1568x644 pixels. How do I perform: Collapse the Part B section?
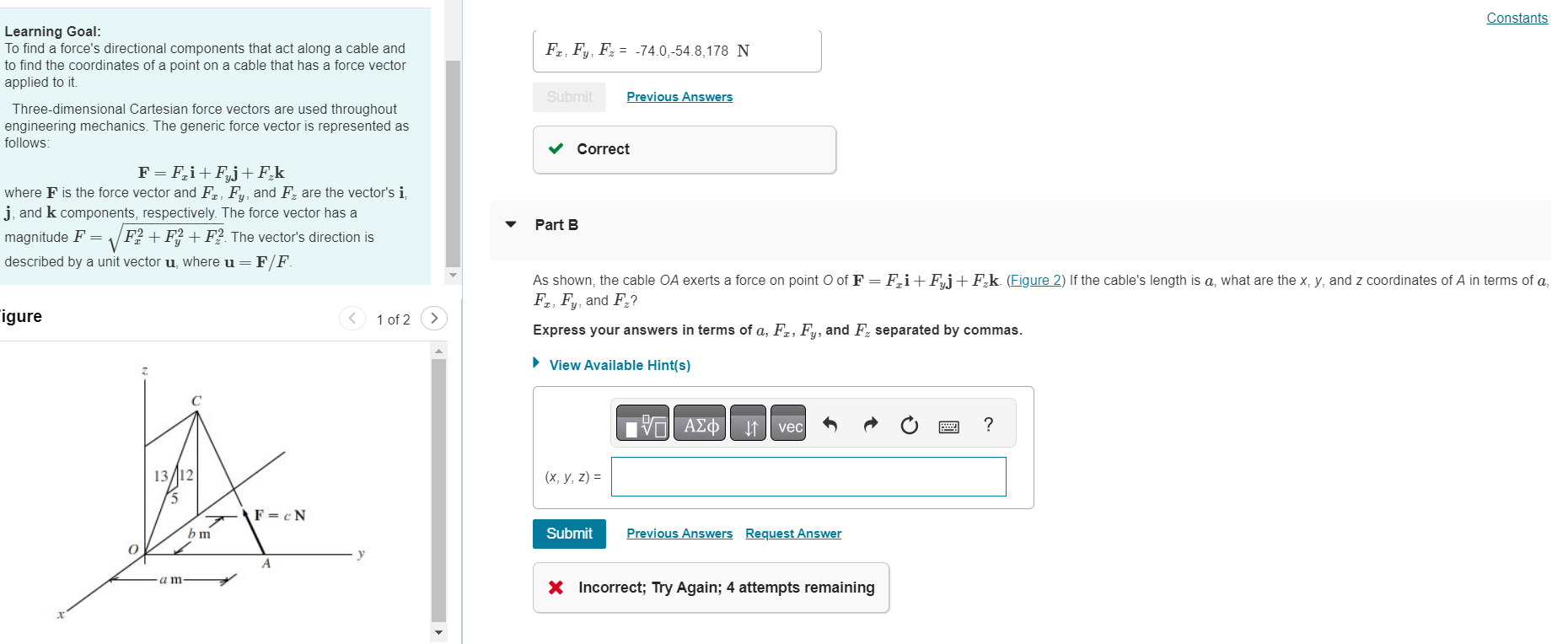[510, 223]
